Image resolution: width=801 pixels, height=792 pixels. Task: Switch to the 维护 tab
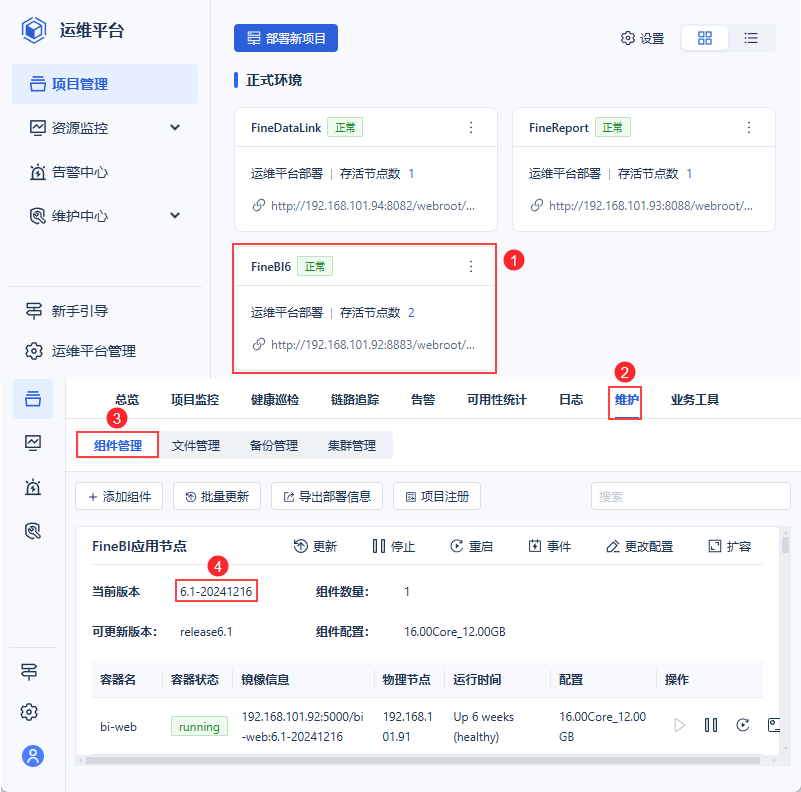coord(627,400)
